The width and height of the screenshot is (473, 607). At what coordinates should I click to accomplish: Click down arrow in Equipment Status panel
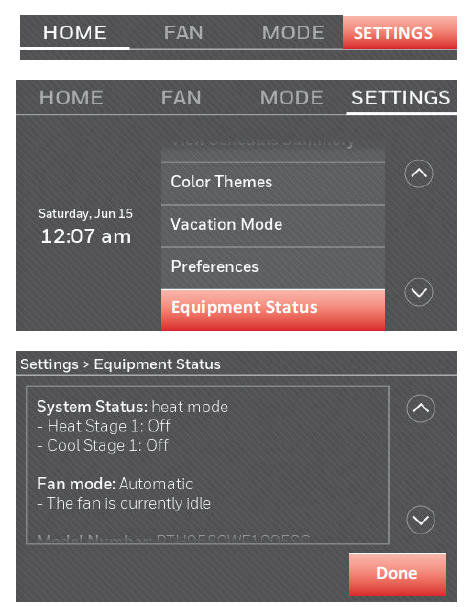421,520
